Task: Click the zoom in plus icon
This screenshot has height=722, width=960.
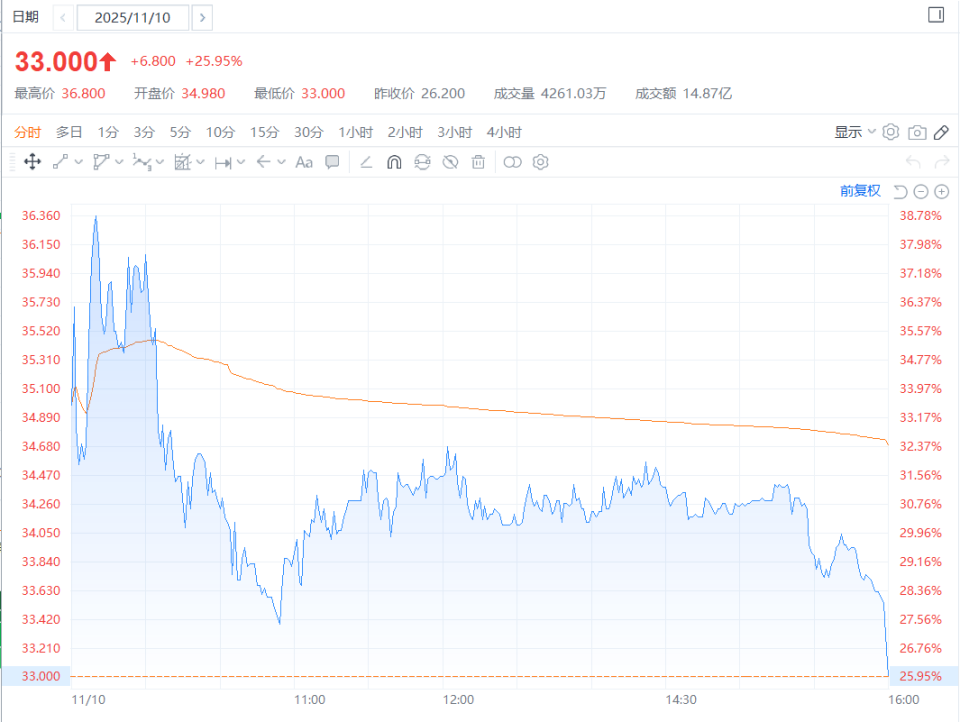Action: coord(941,191)
